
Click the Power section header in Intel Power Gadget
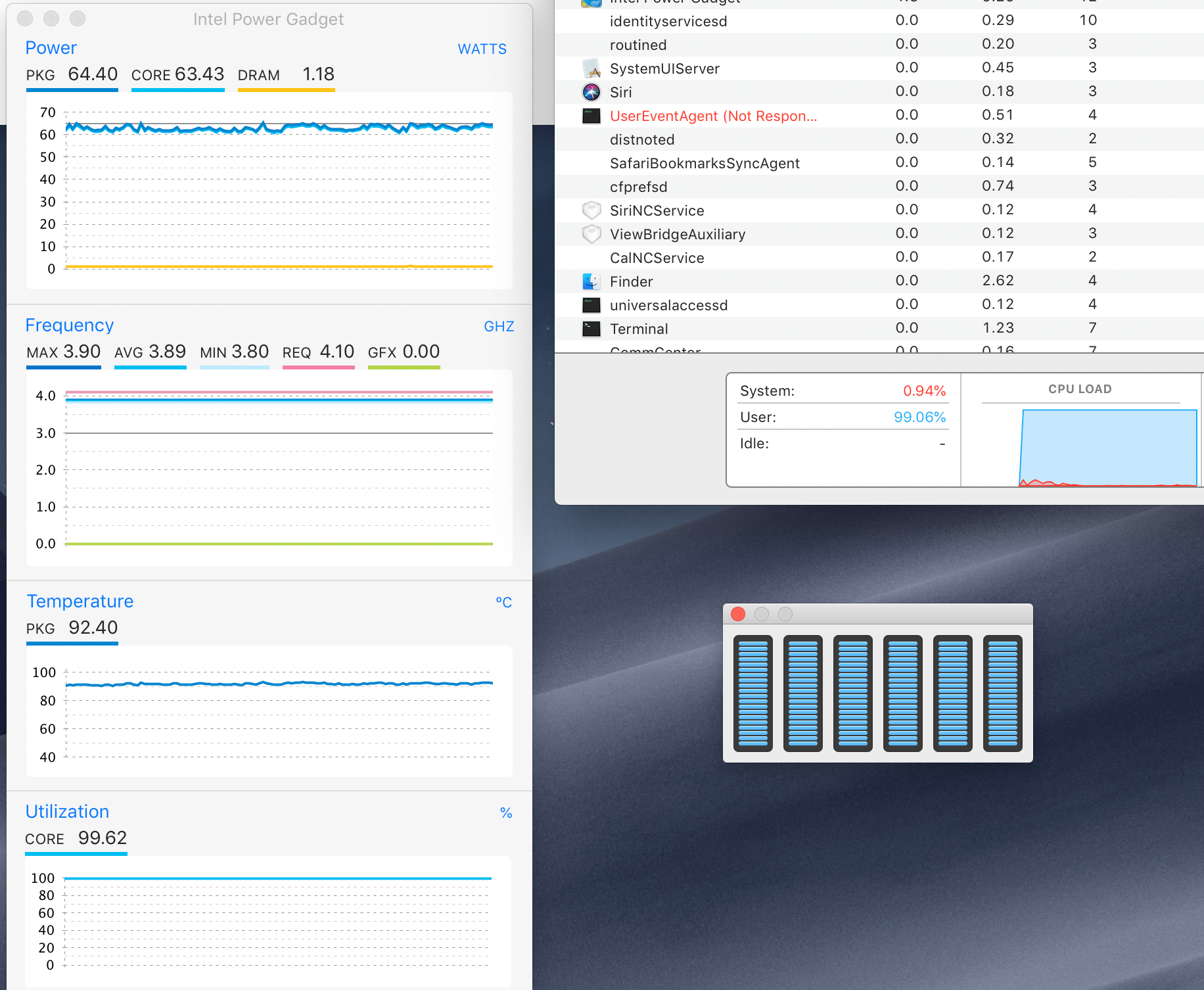point(51,47)
